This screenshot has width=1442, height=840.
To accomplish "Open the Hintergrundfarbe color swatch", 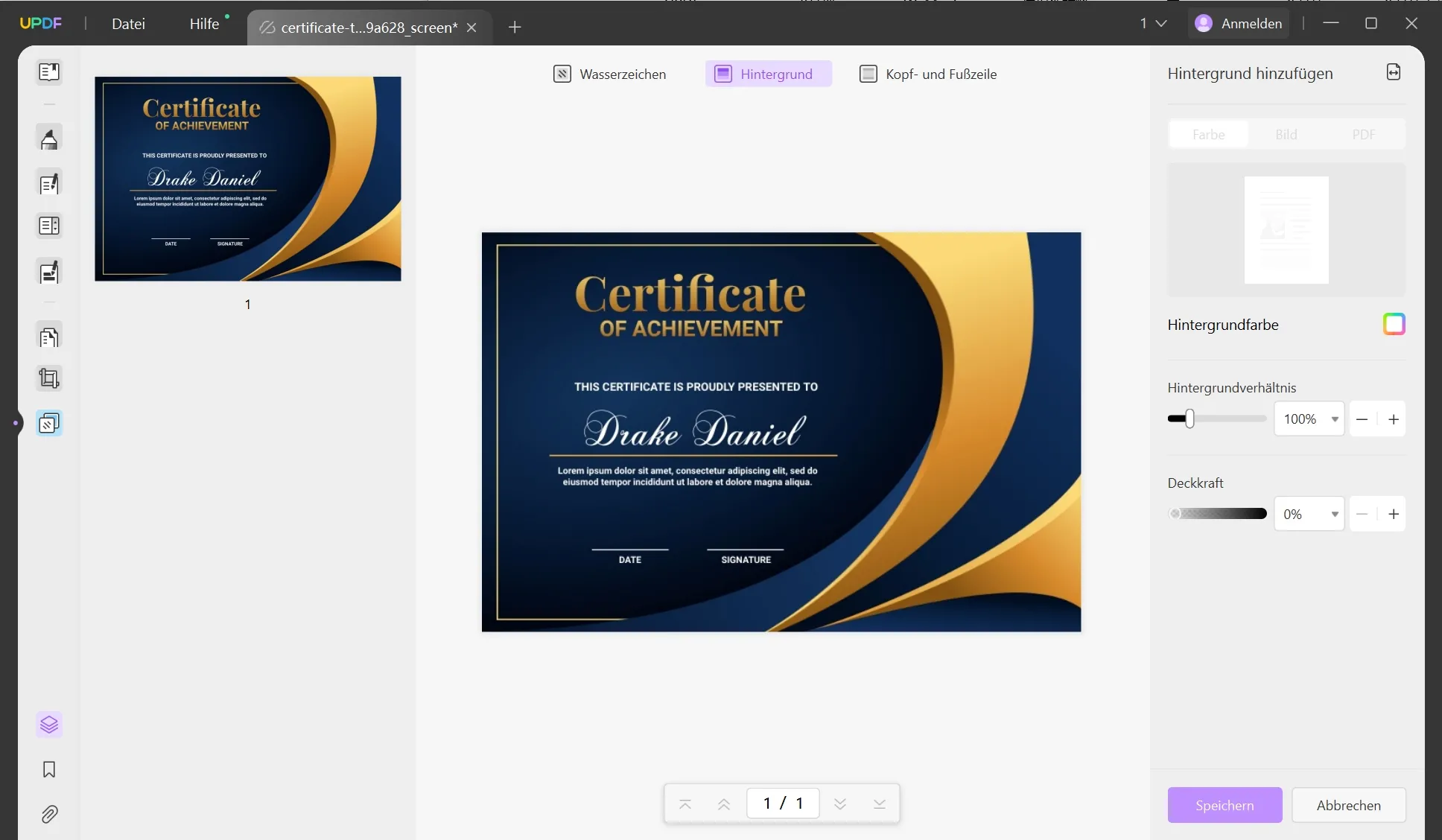I will coord(1394,324).
